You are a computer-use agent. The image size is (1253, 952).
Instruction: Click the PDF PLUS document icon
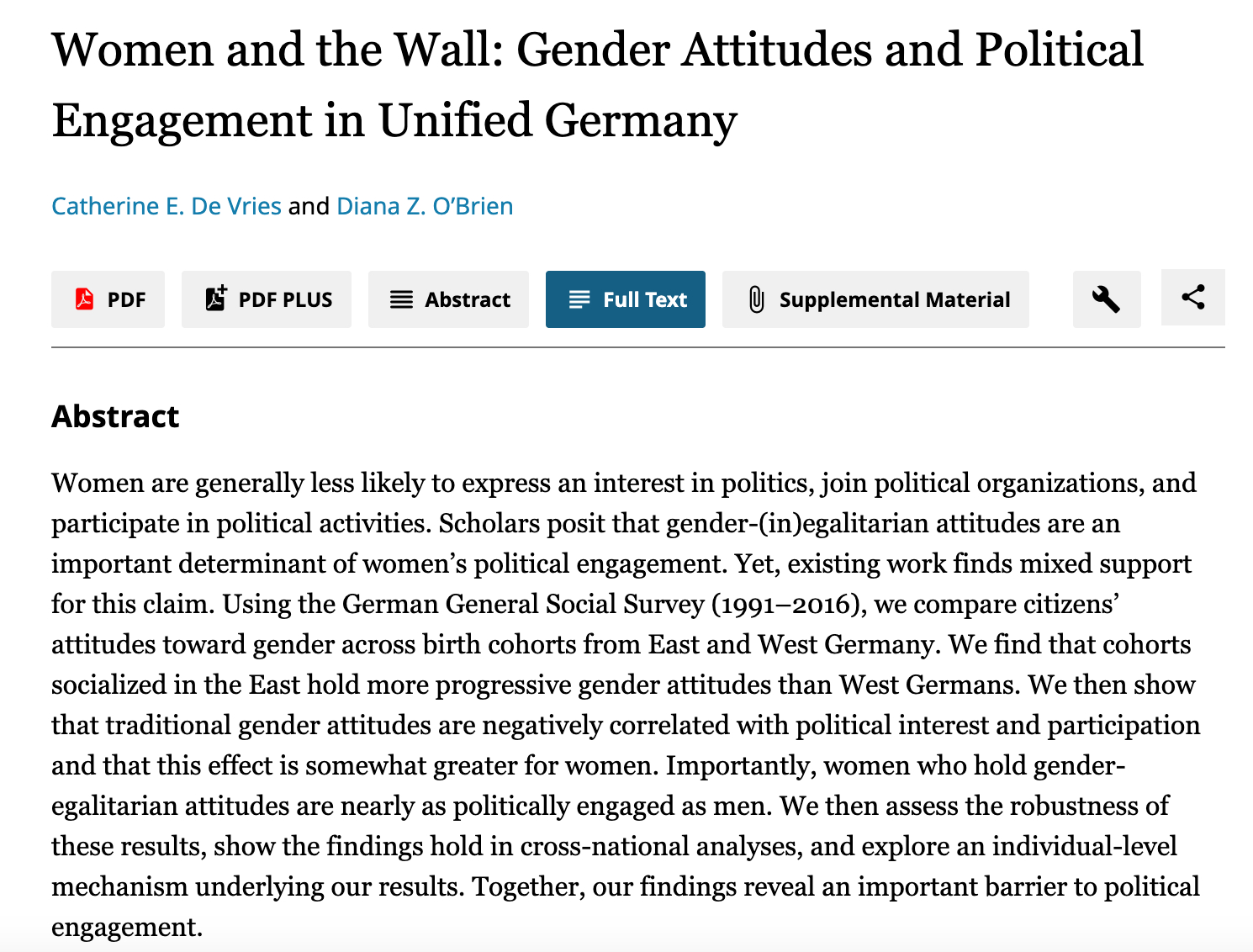coord(216,299)
